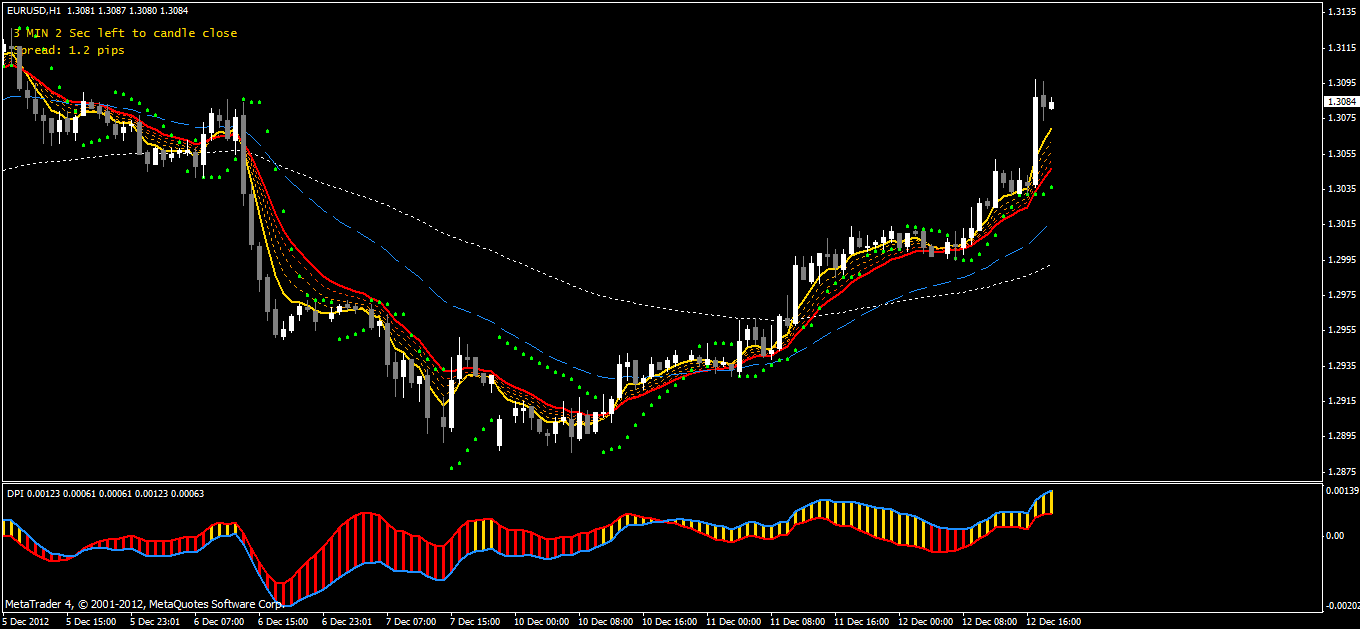Click price axis level 1.2975
The width and height of the screenshot is (1360, 629).
[1341, 295]
